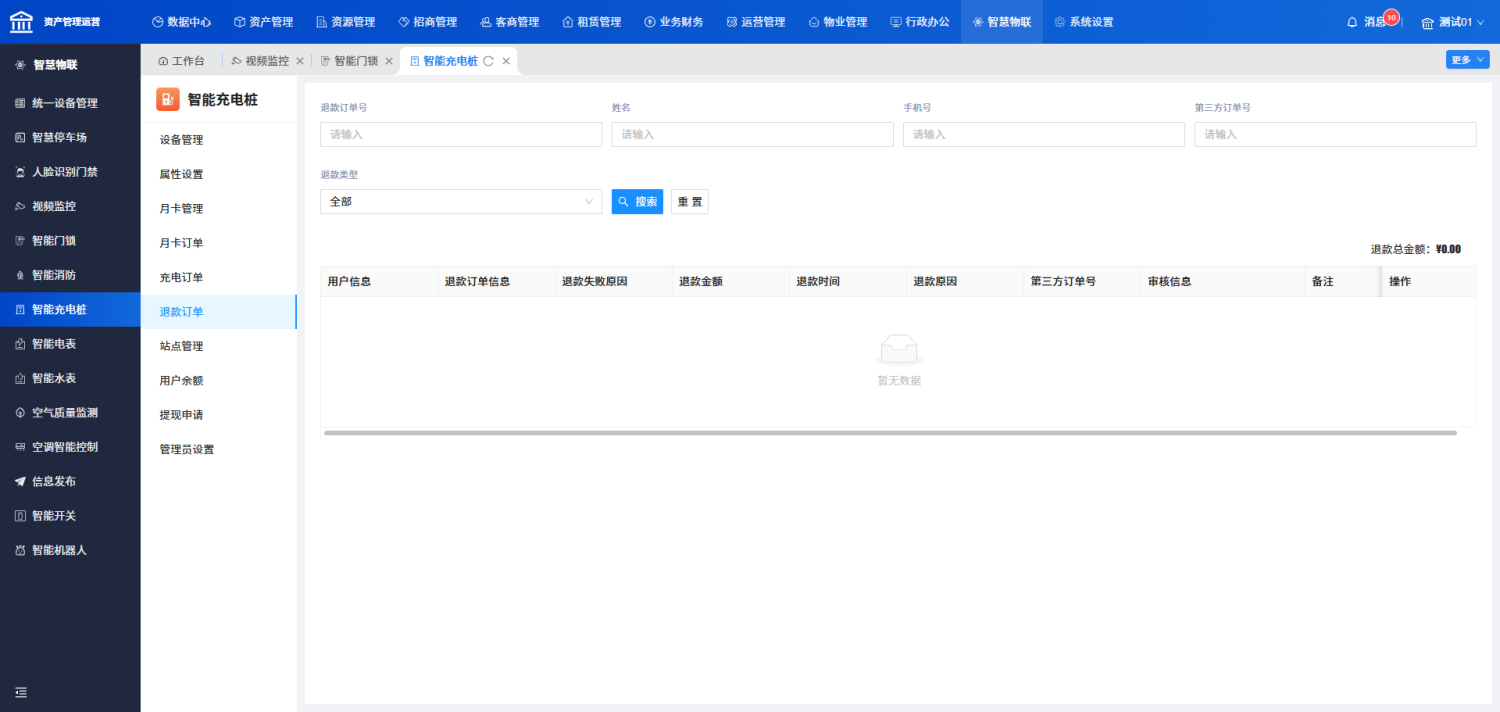Screen dimensions: 1500x712
Task: Open 月卡管理 submenu item
Action: click(219, 208)
